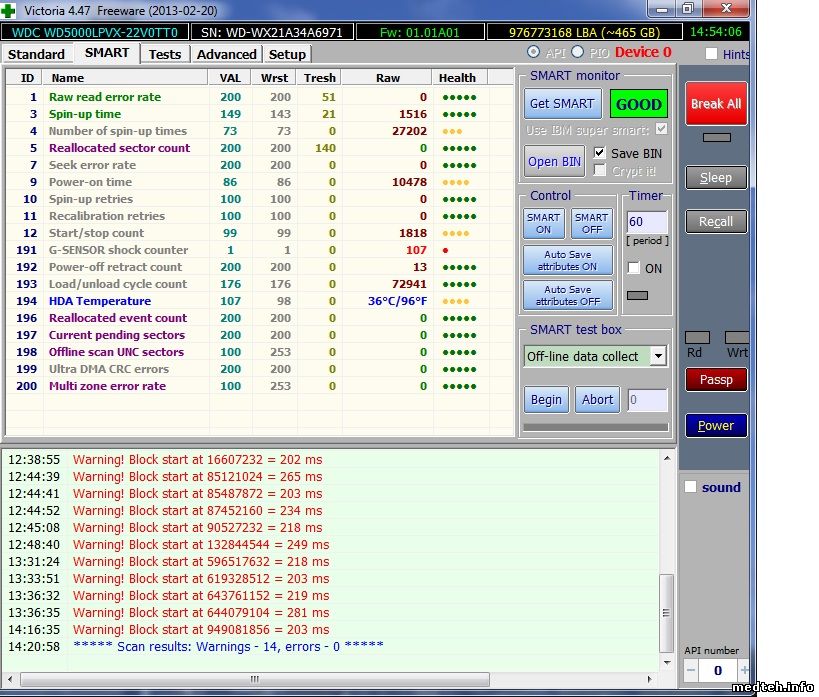Turn on SMART with SMART ON button
Viewport: 819px width, 697px height.
(543, 223)
